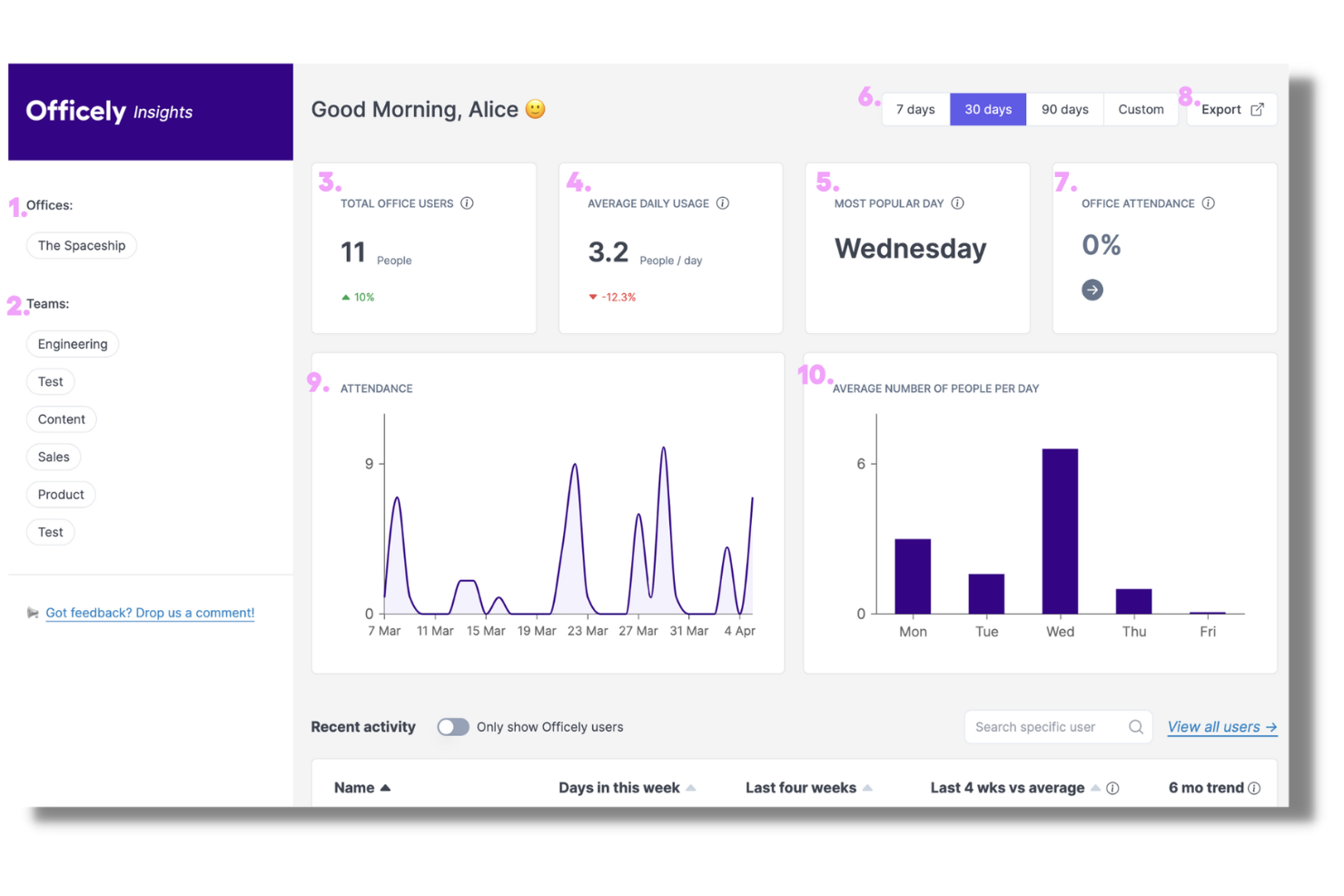The height and width of the screenshot is (896, 1344).
Task: Sort by Last four weeks column
Action: [868, 788]
